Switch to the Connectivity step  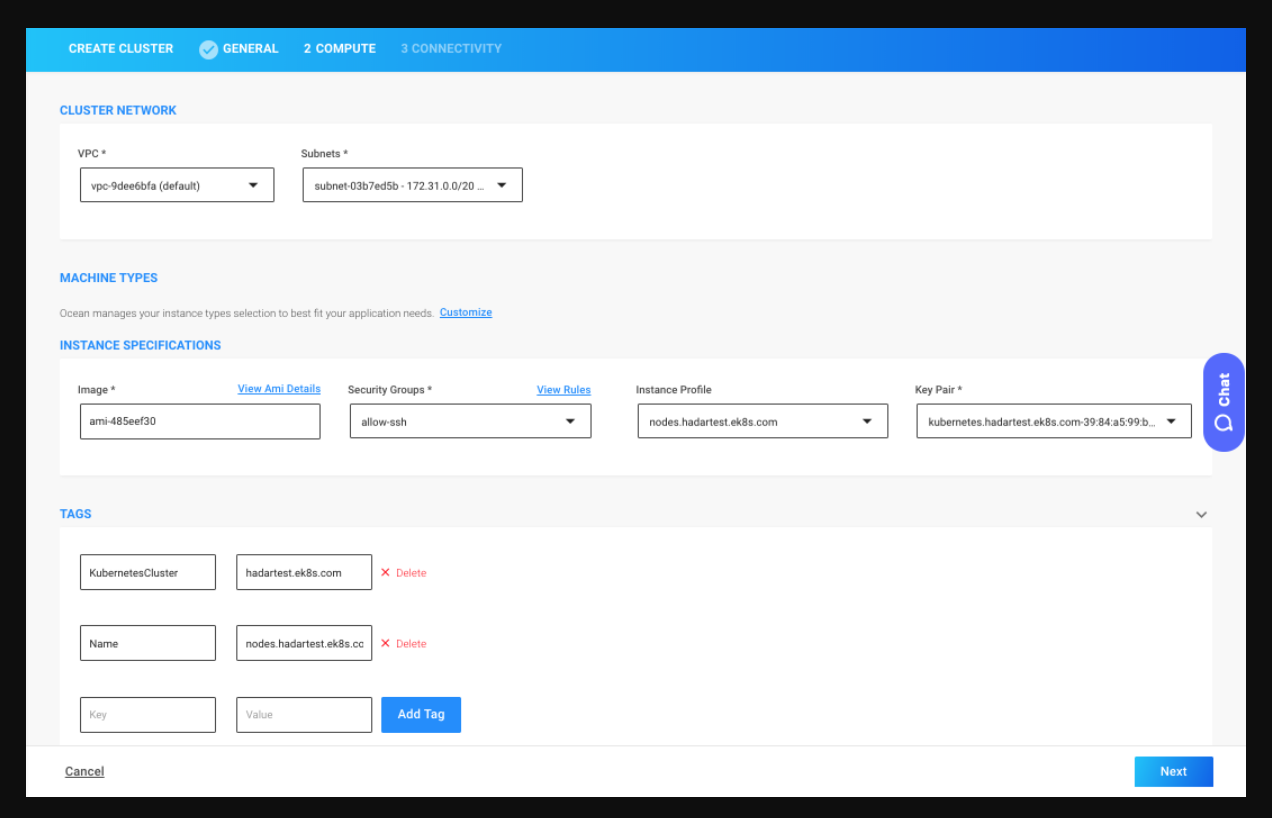tap(451, 49)
